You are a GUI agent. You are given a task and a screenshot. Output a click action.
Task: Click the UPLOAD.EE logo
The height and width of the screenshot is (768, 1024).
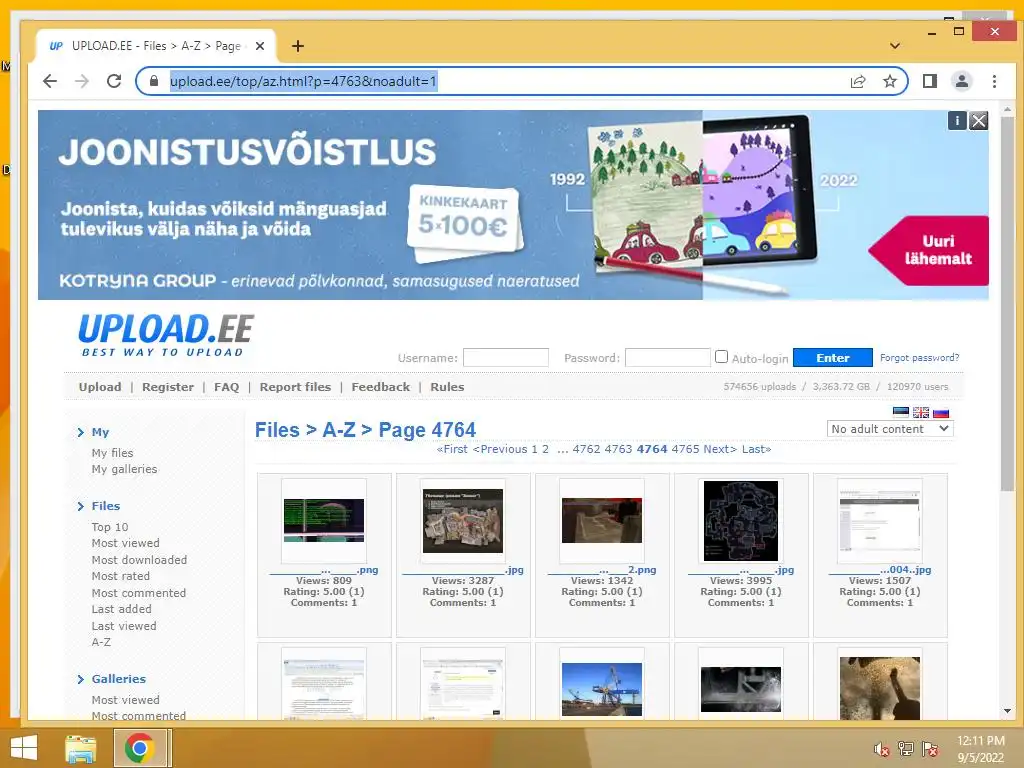click(166, 335)
